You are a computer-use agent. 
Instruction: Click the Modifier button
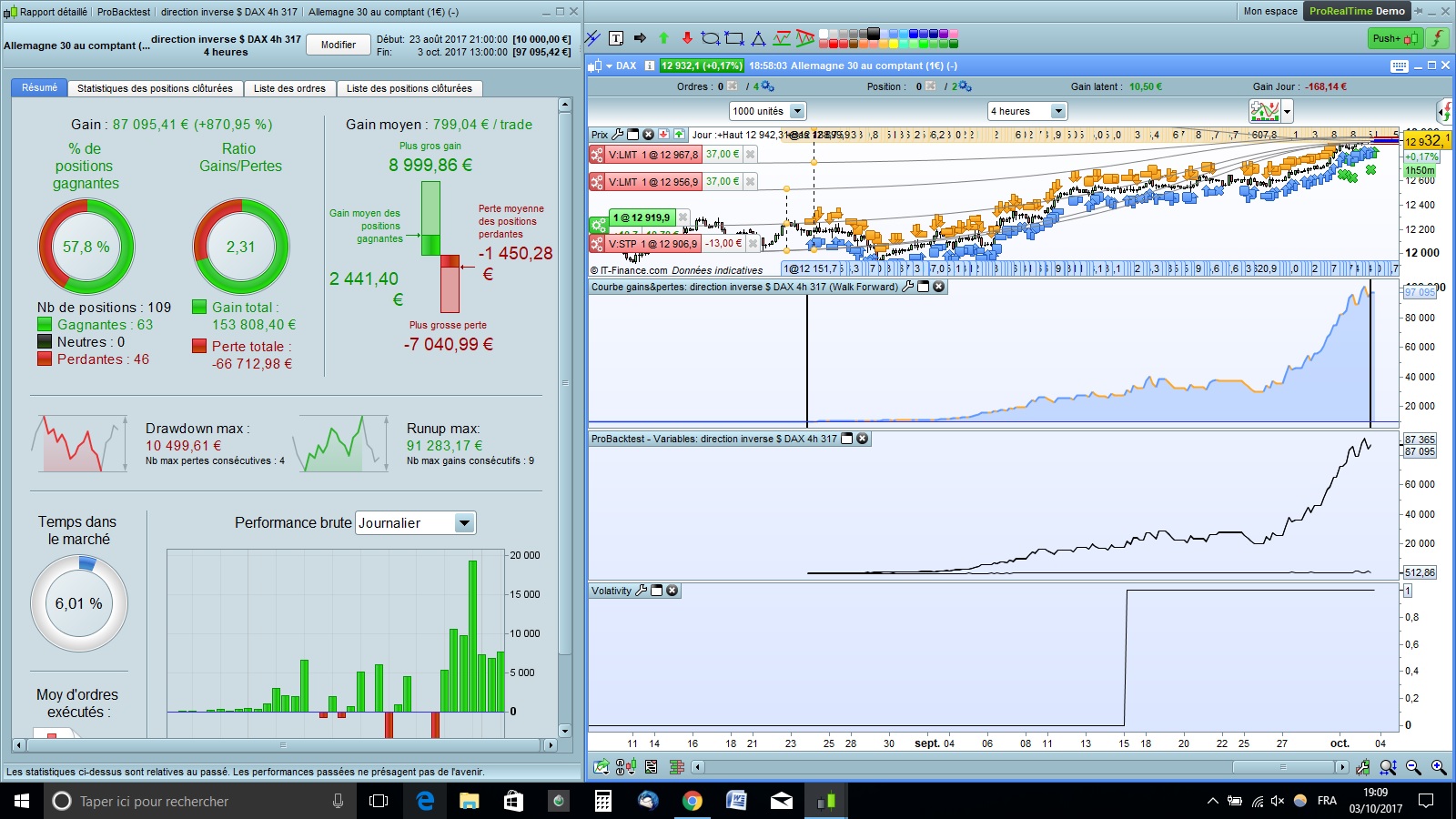tap(339, 45)
